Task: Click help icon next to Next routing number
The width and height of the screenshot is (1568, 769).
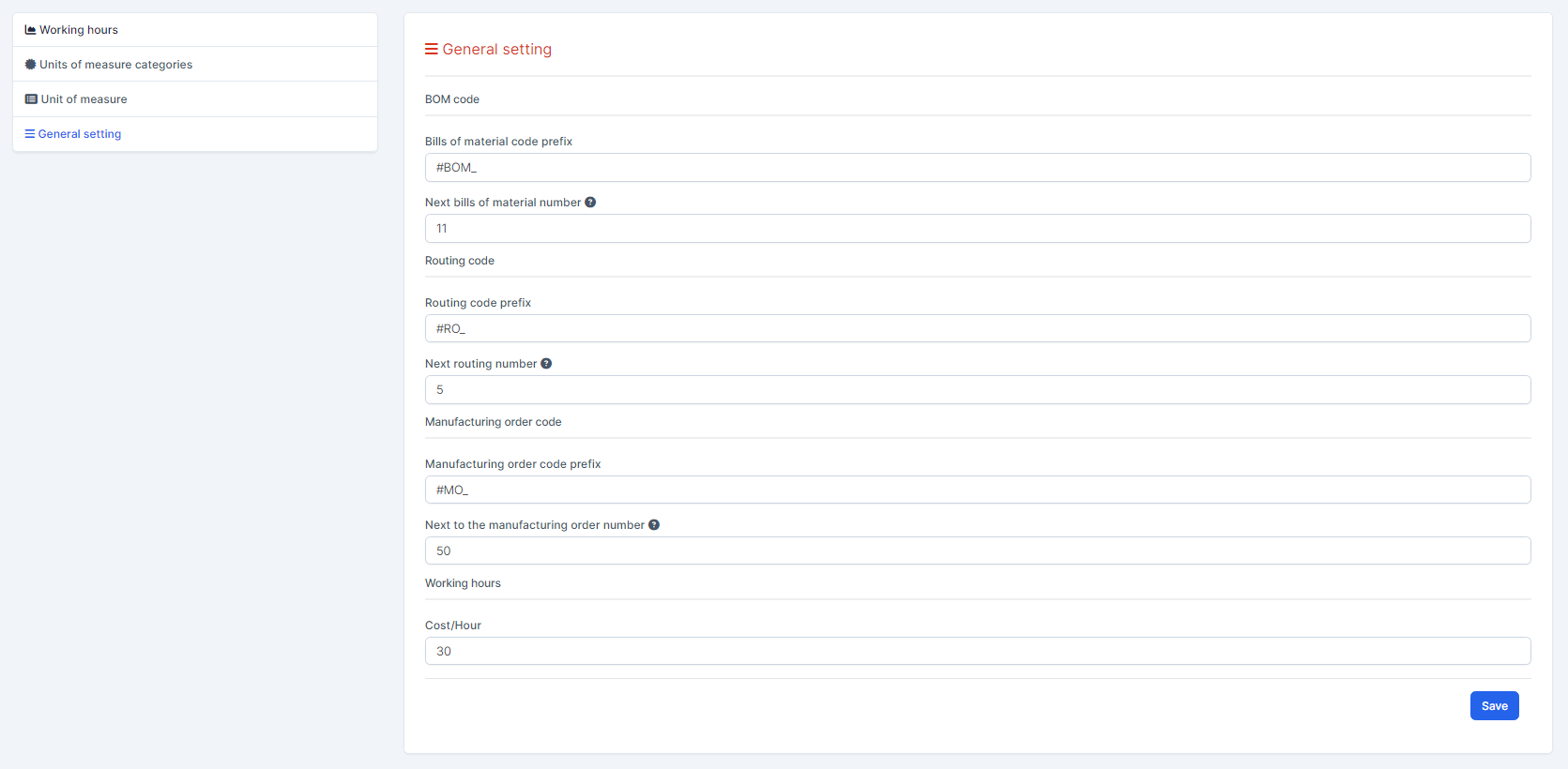Action: click(546, 364)
